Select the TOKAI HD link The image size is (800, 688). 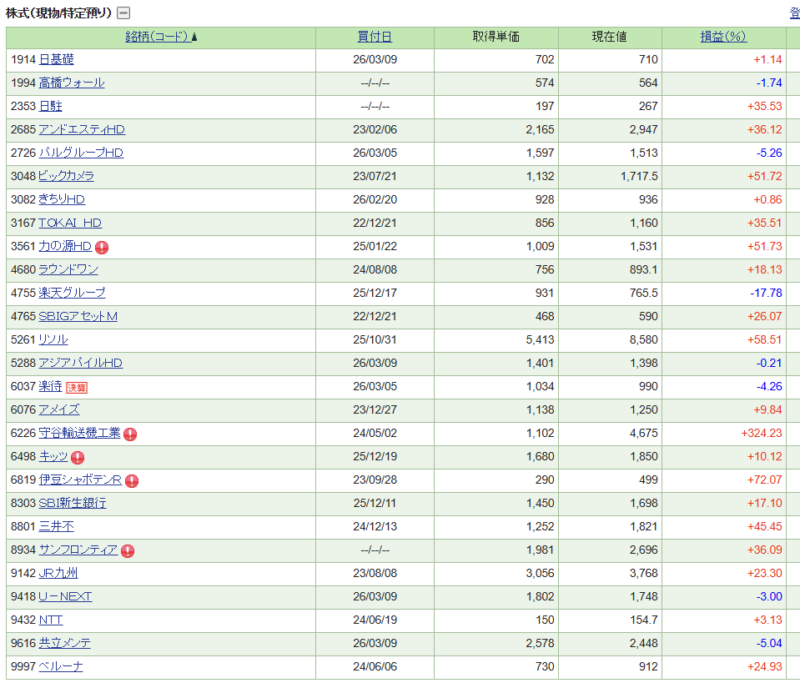70,223
